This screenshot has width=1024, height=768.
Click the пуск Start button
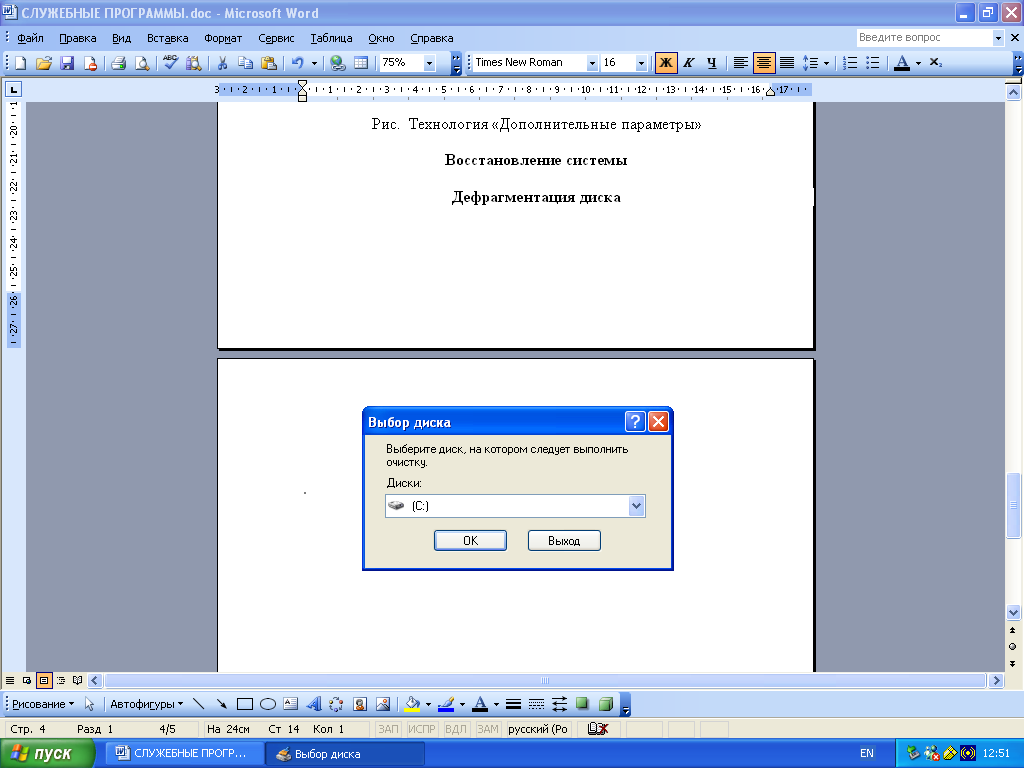[47, 754]
